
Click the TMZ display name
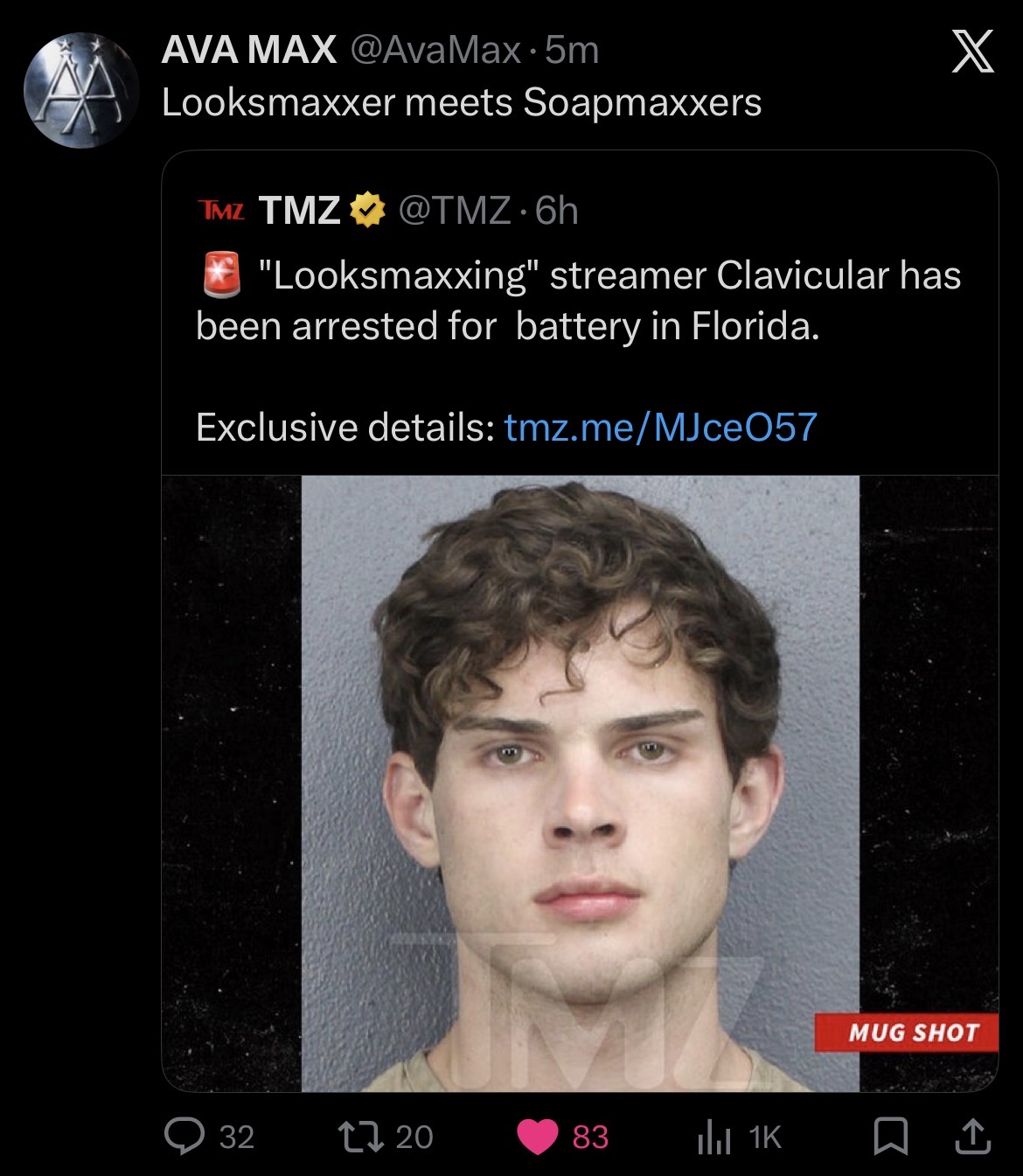(299, 211)
